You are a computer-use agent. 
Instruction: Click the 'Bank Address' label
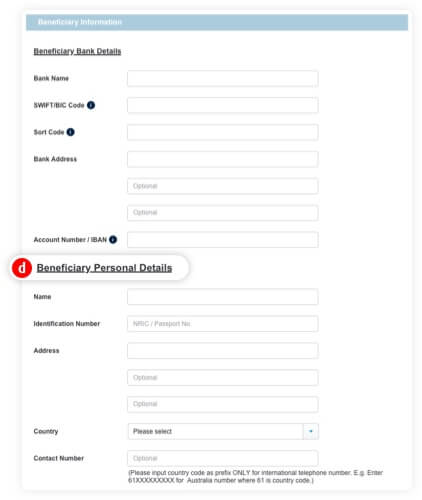55,159
